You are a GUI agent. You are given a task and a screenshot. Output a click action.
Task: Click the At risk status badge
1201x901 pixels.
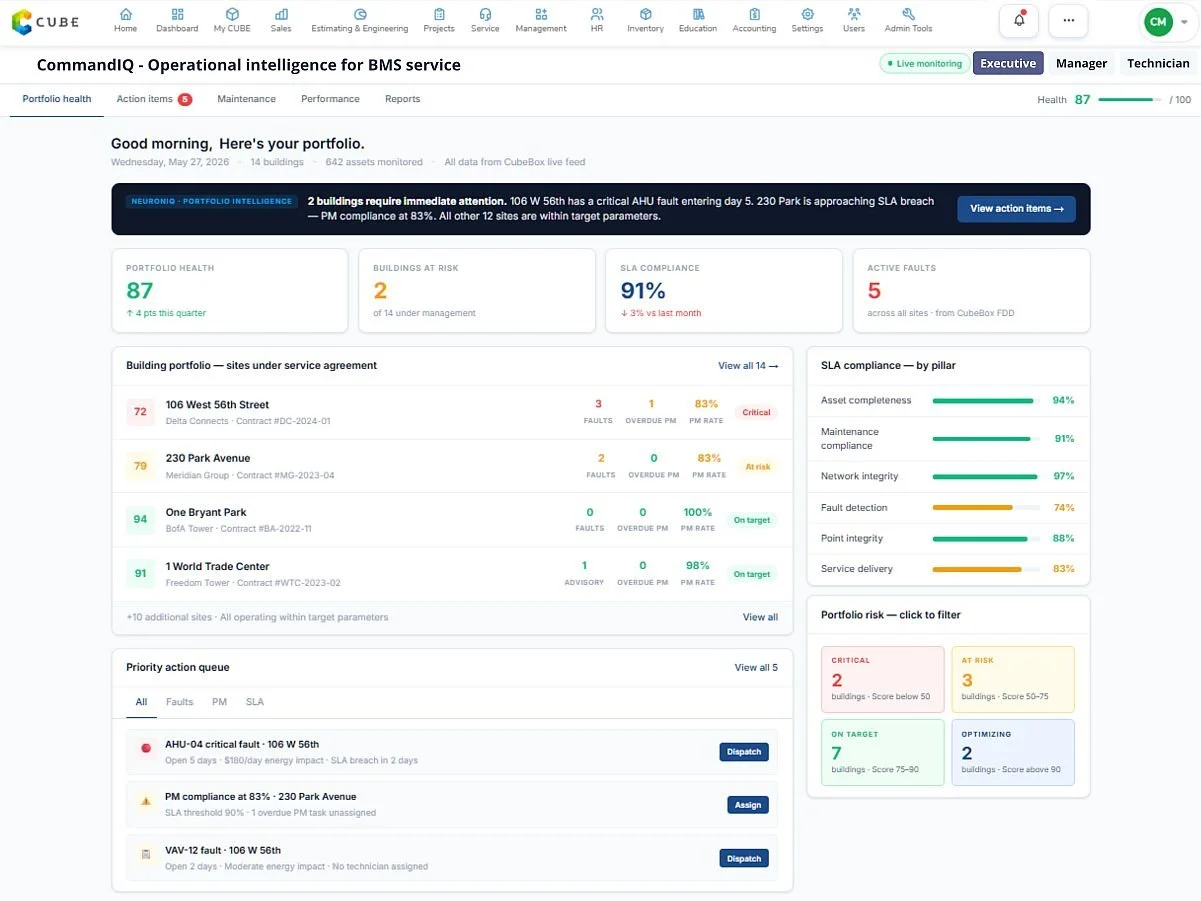(x=757, y=466)
